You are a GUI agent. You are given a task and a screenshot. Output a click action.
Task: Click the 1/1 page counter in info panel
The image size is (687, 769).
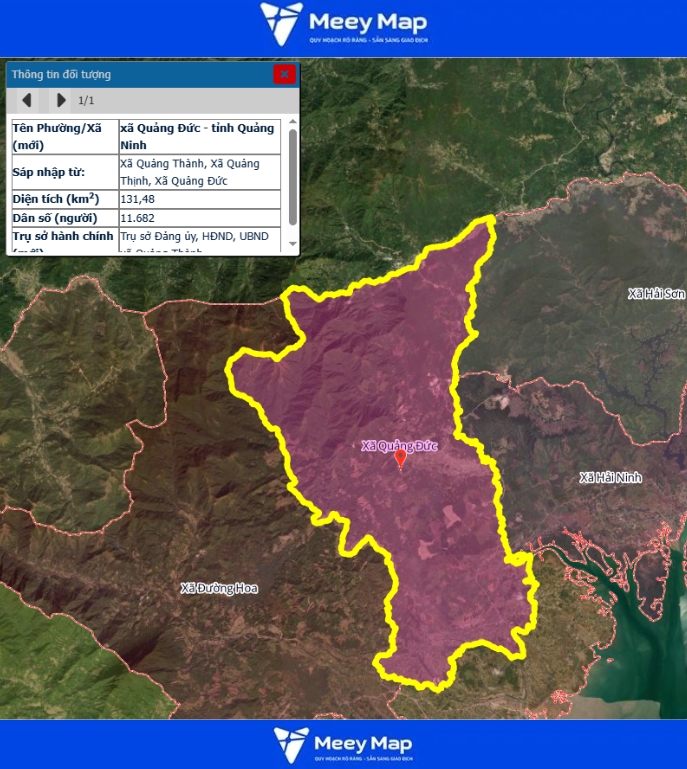click(86, 100)
